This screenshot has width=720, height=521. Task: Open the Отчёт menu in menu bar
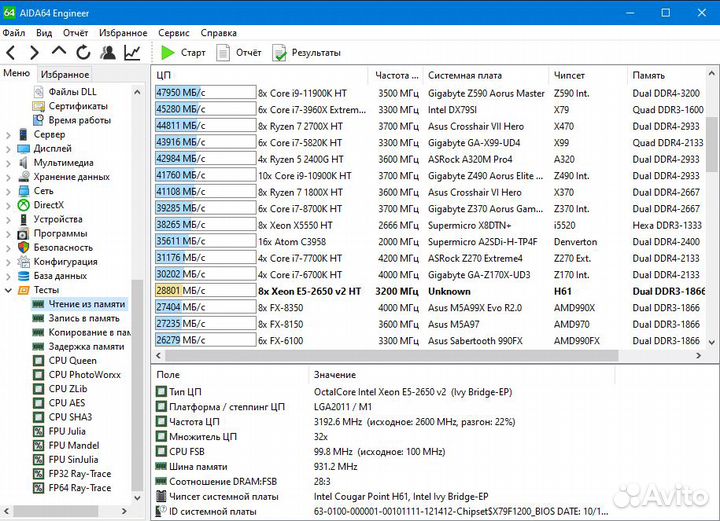[75, 33]
